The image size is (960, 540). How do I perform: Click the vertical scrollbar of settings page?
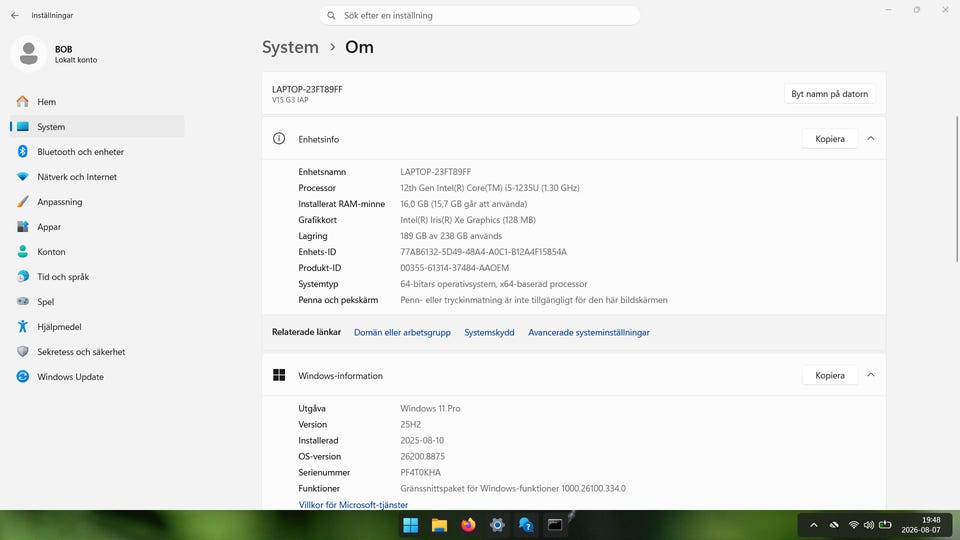click(x=957, y=189)
